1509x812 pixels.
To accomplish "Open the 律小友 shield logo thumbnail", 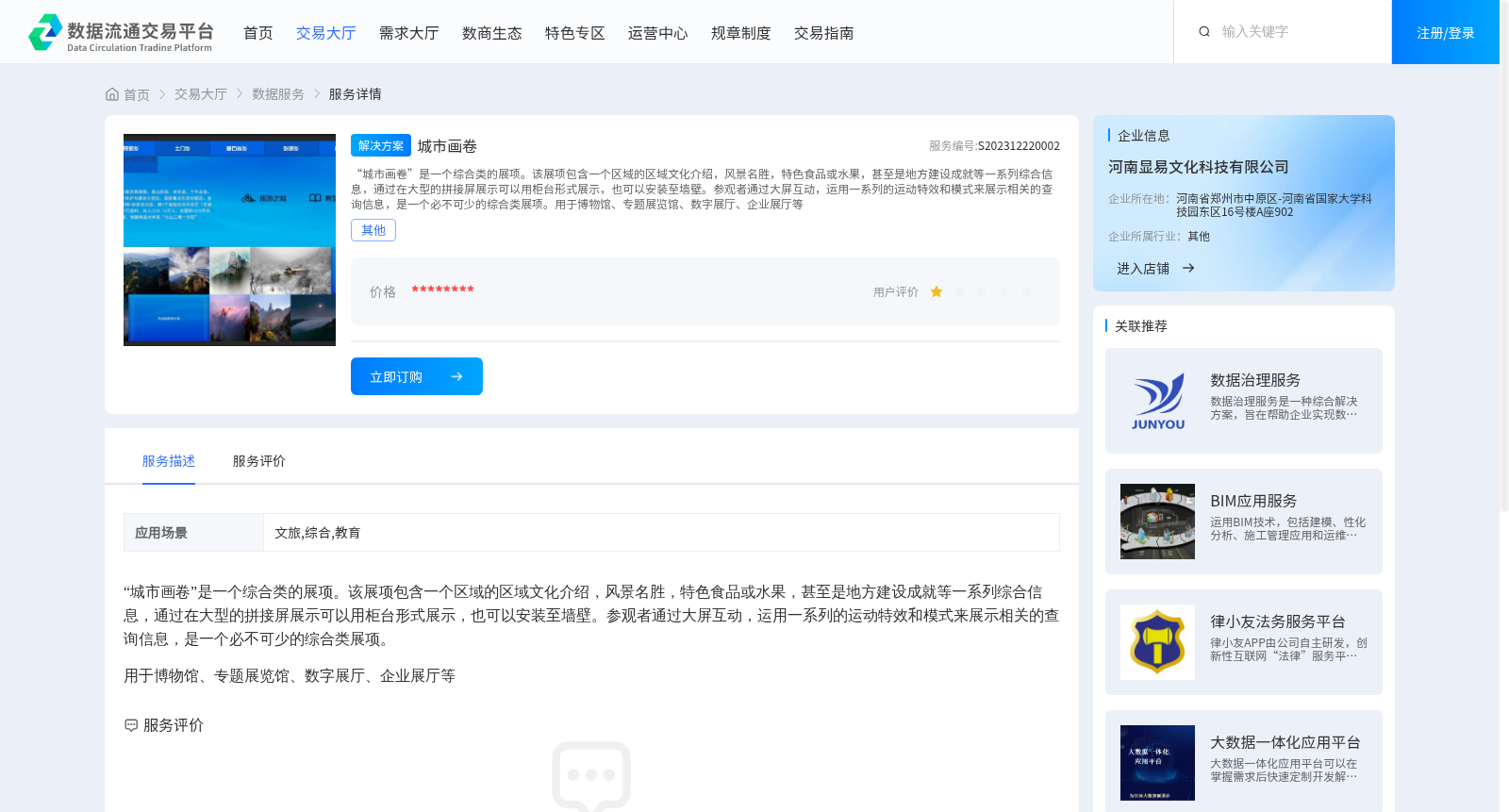I will (x=1158, y=642).
